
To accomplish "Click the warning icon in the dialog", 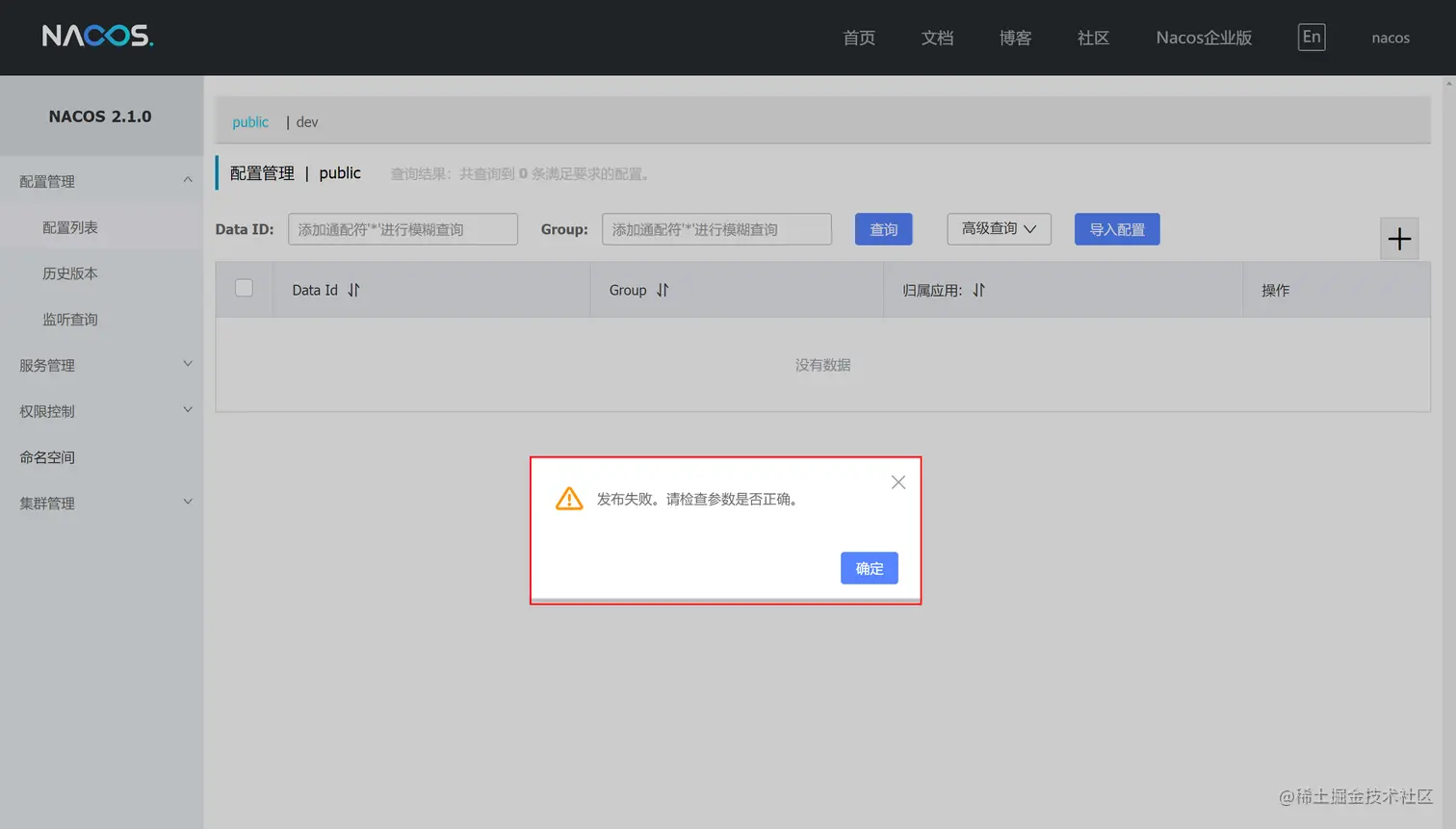I will [x=568, y=498].
